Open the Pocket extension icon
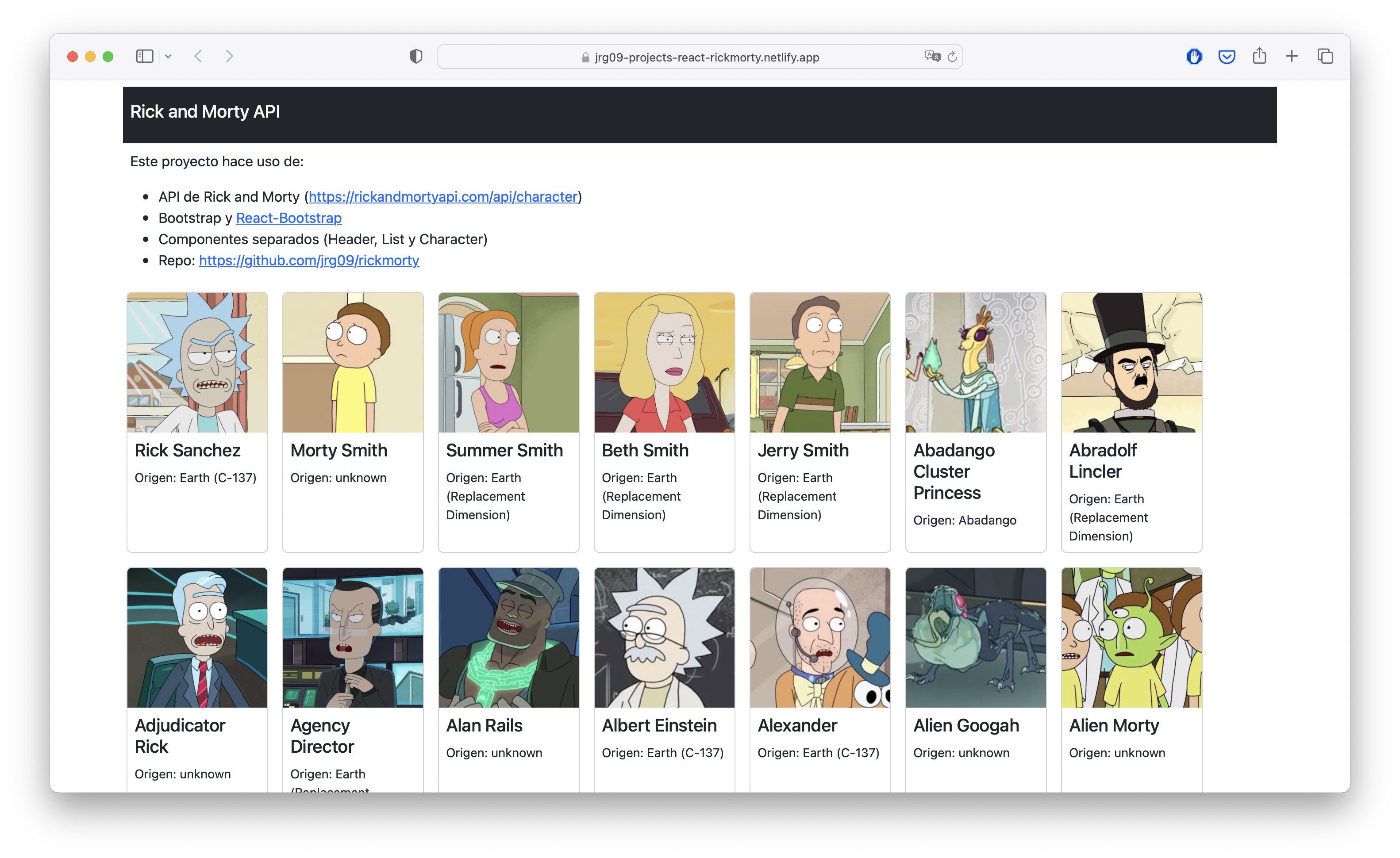The image size is (1400, 858). pos(1227,56)
